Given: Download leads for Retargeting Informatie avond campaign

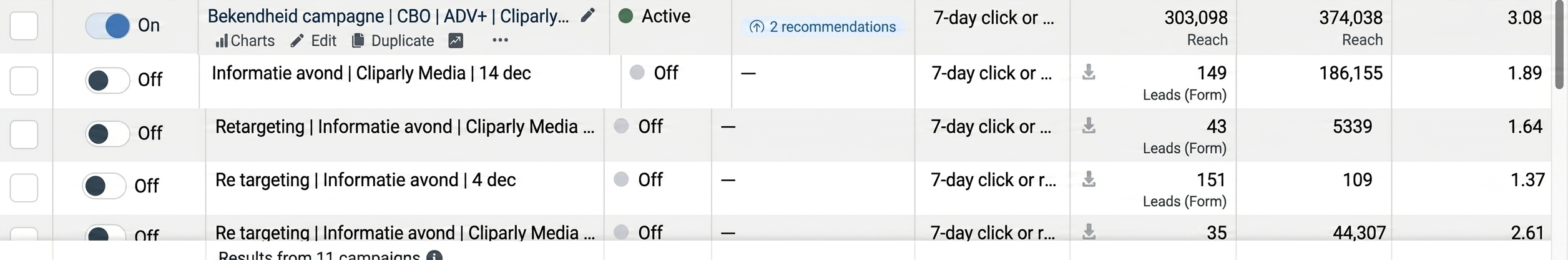Looking at the screenshot, I should pos(1089,126).
